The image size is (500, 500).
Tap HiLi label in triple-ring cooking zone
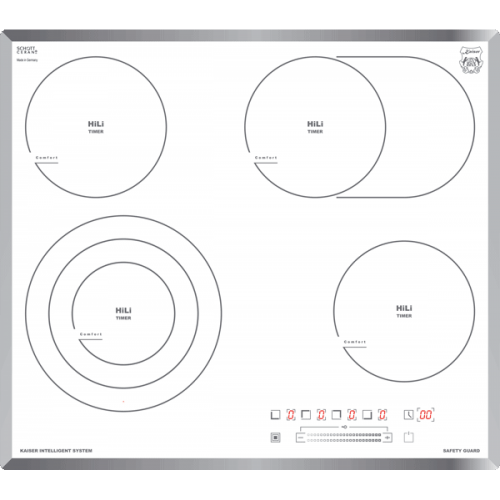point(123,310)
